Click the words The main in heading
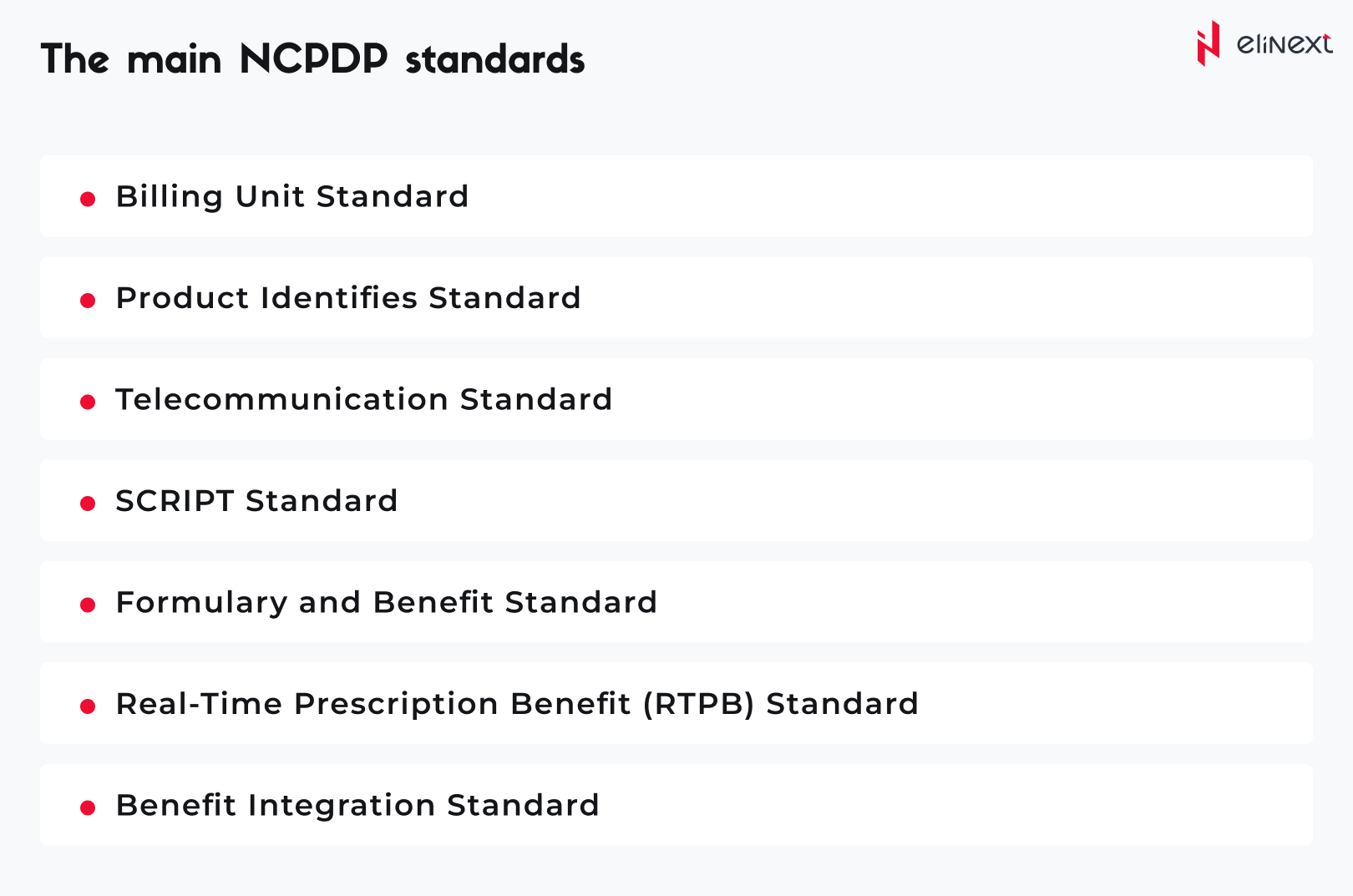The image size is (1353, 896). coord(131,59)
